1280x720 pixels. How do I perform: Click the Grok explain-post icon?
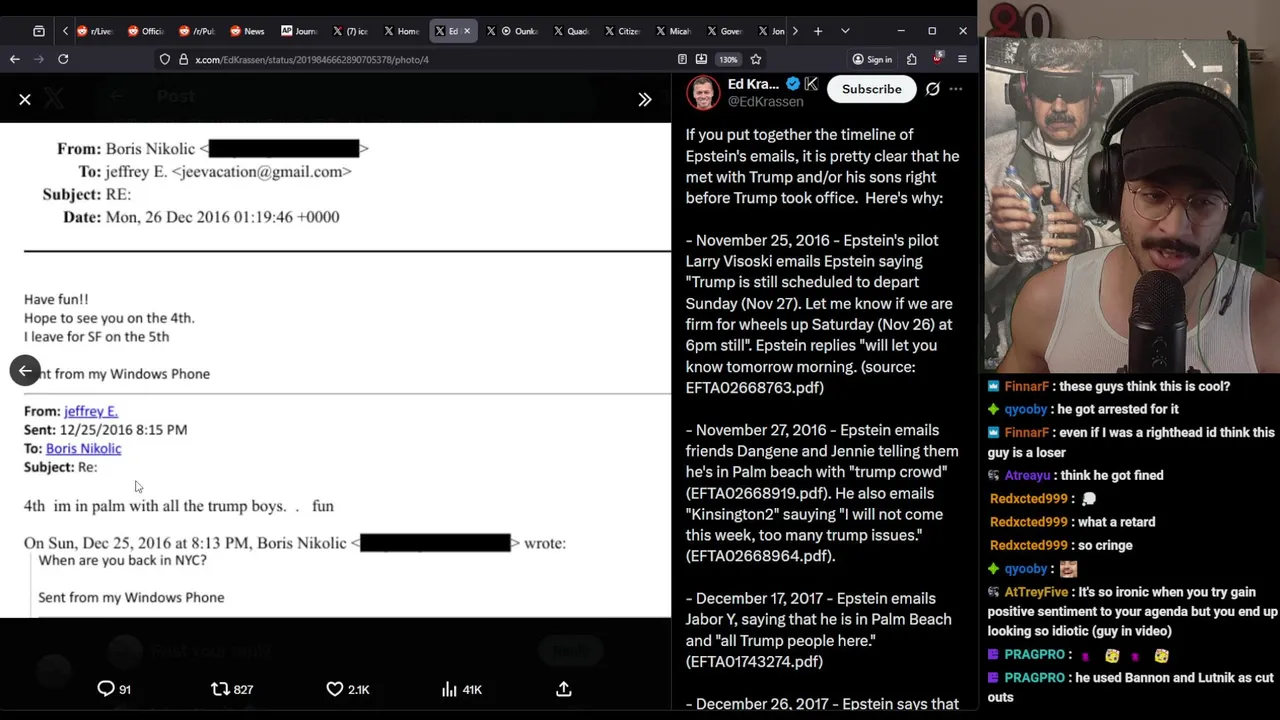click(x=932, y=89)
